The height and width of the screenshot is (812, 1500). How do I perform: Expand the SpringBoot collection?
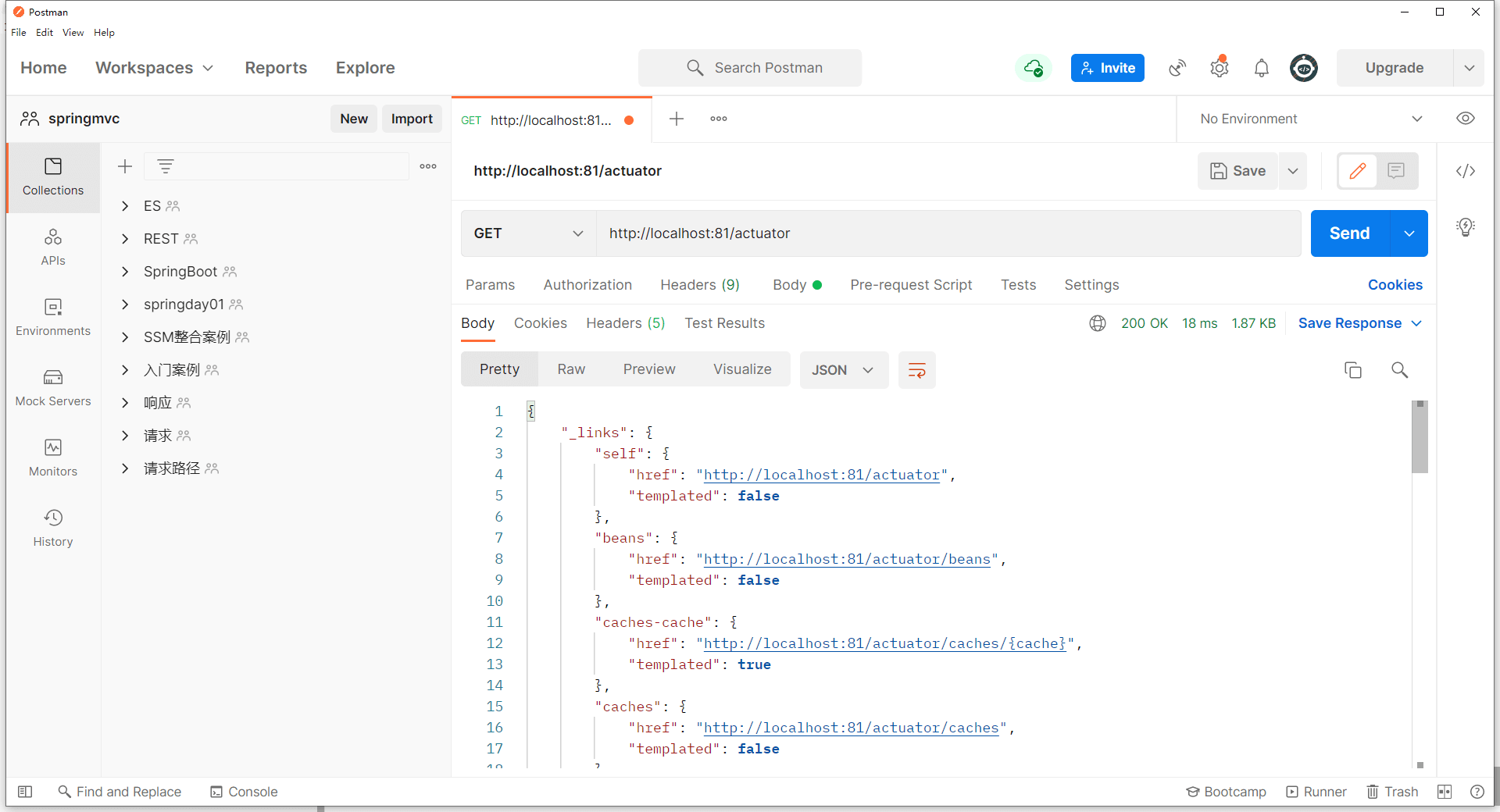coord(125,272)
